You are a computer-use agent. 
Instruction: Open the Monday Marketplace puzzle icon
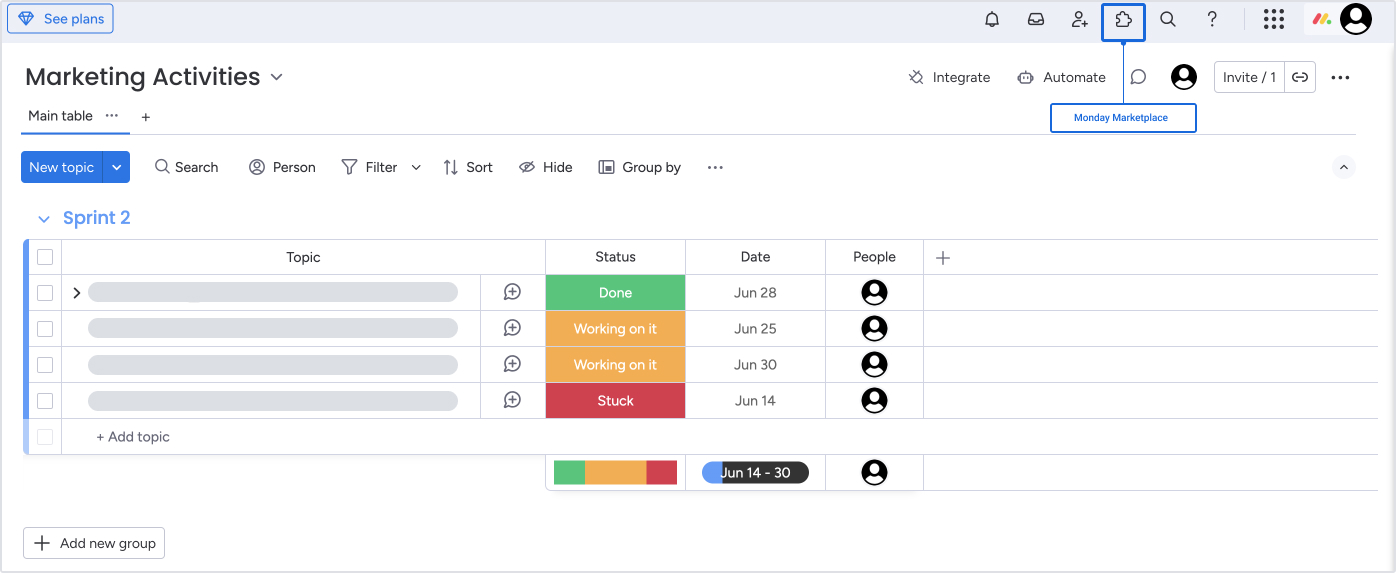(1123, 20)
